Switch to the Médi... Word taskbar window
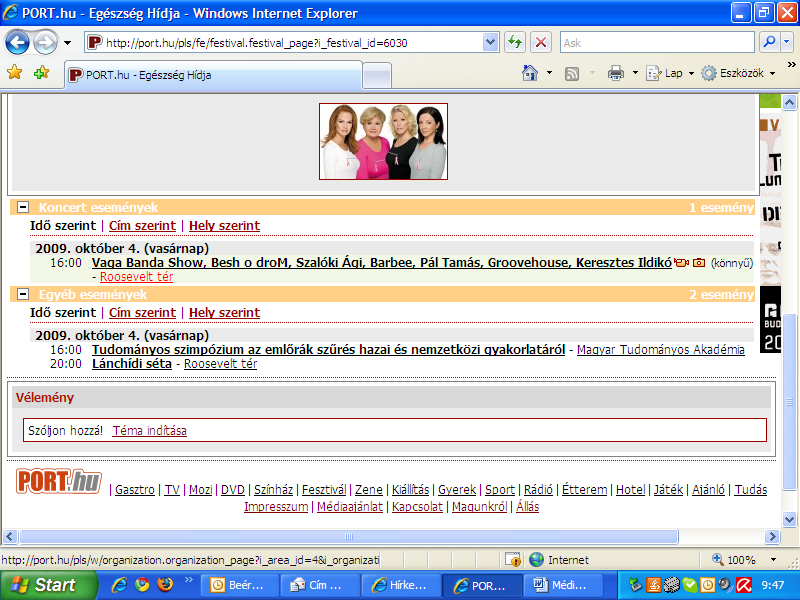The image size is (800, 600). click(563, 585)
